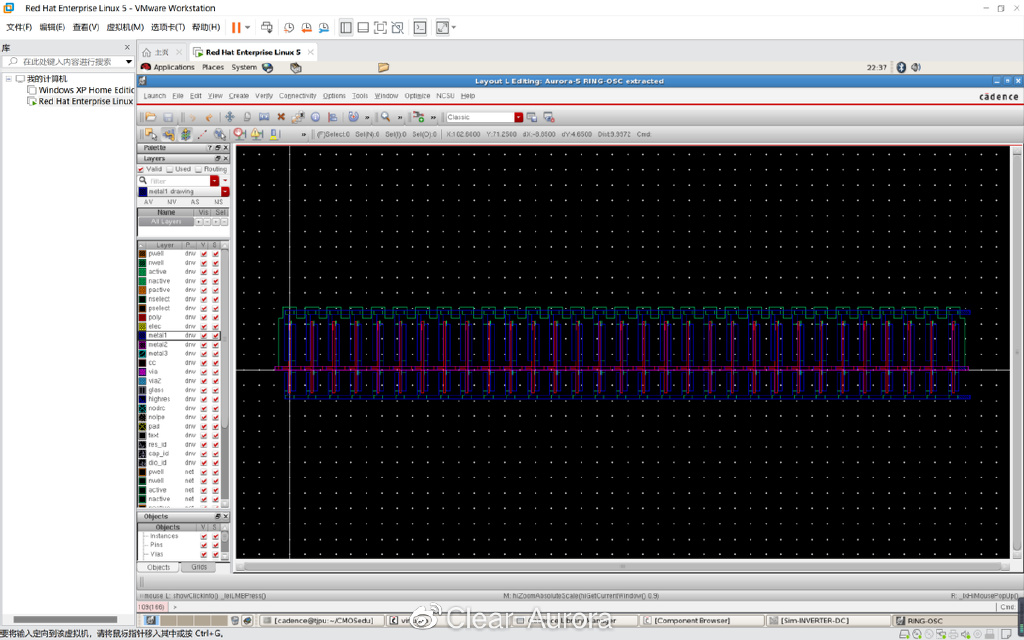Select the Copy tool icon
The image size is (1024, 640).
pyautogui.click(x=247, y=117)
